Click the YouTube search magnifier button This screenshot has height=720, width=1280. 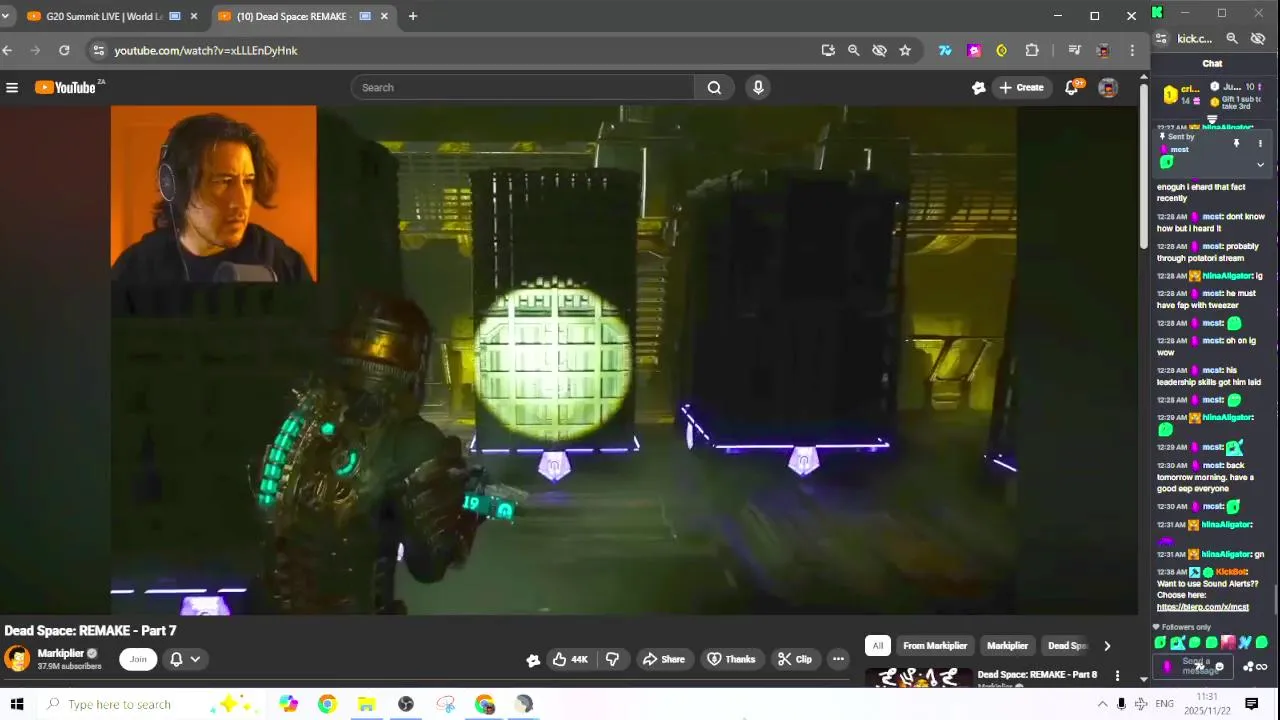714,88
